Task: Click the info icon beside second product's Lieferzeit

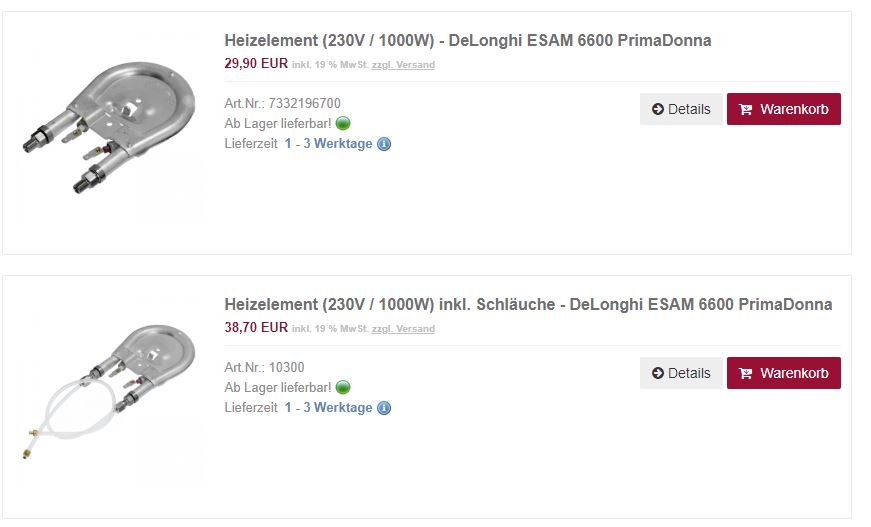Action: (384, 408)
